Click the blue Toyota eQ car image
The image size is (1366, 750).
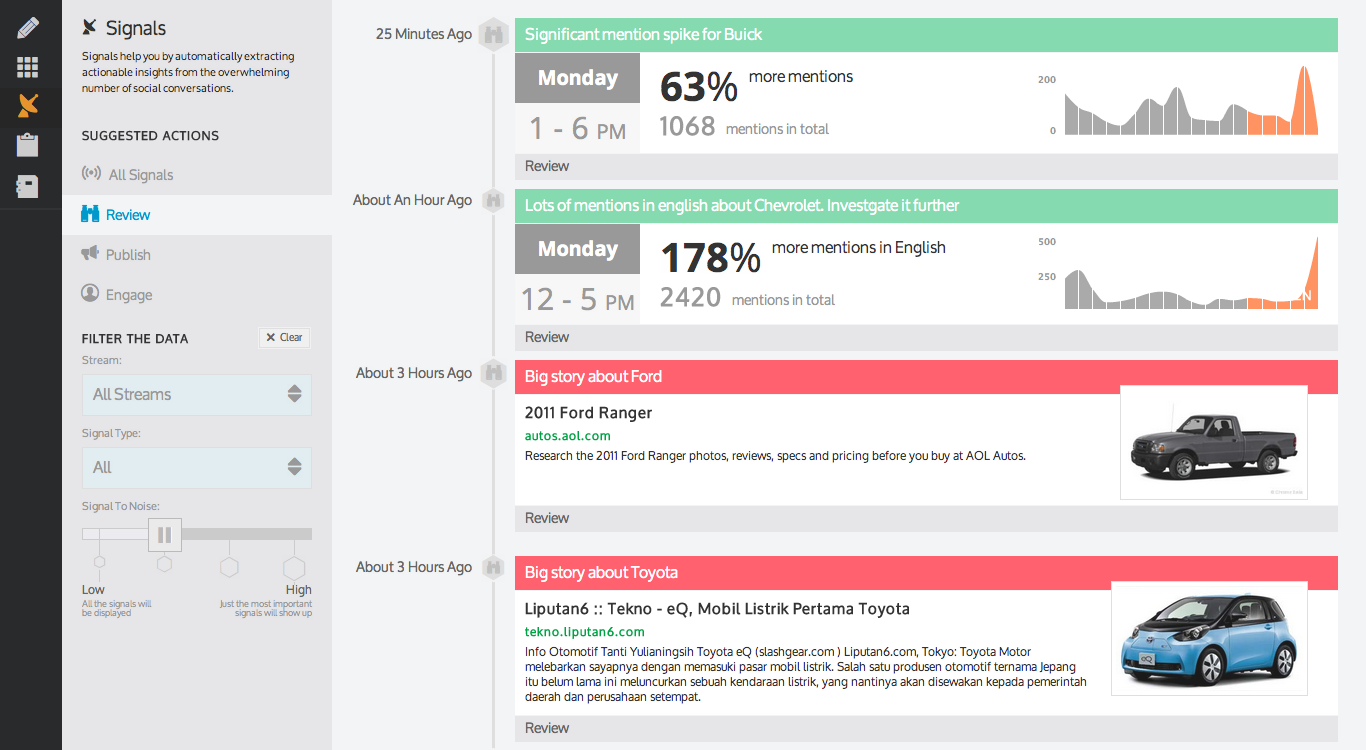point(1209,638)
